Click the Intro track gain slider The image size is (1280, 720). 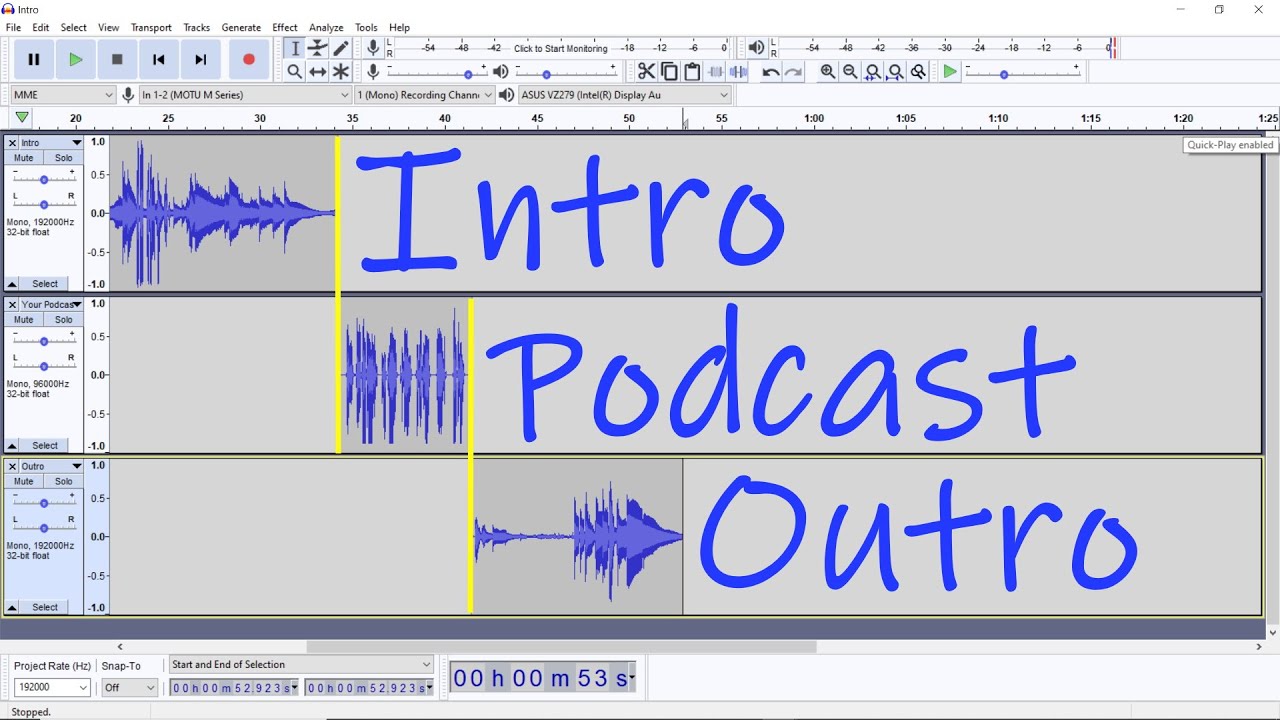click(44, 179)
